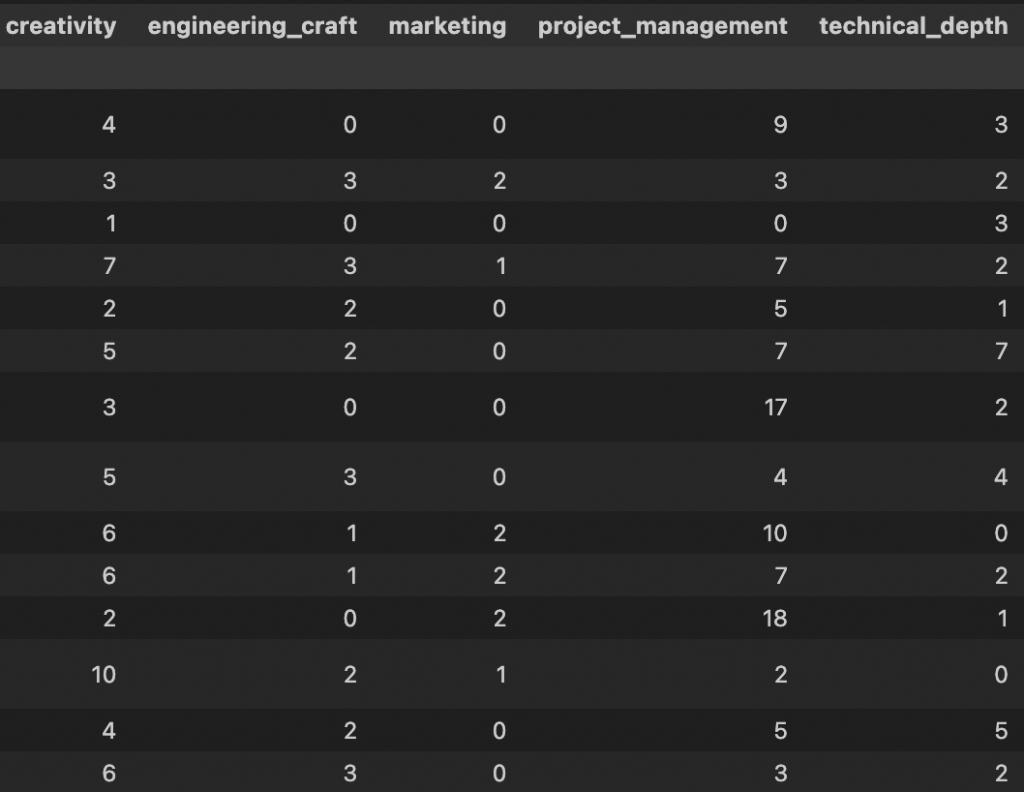Click the project_management cell showing 4

(780, 477)
